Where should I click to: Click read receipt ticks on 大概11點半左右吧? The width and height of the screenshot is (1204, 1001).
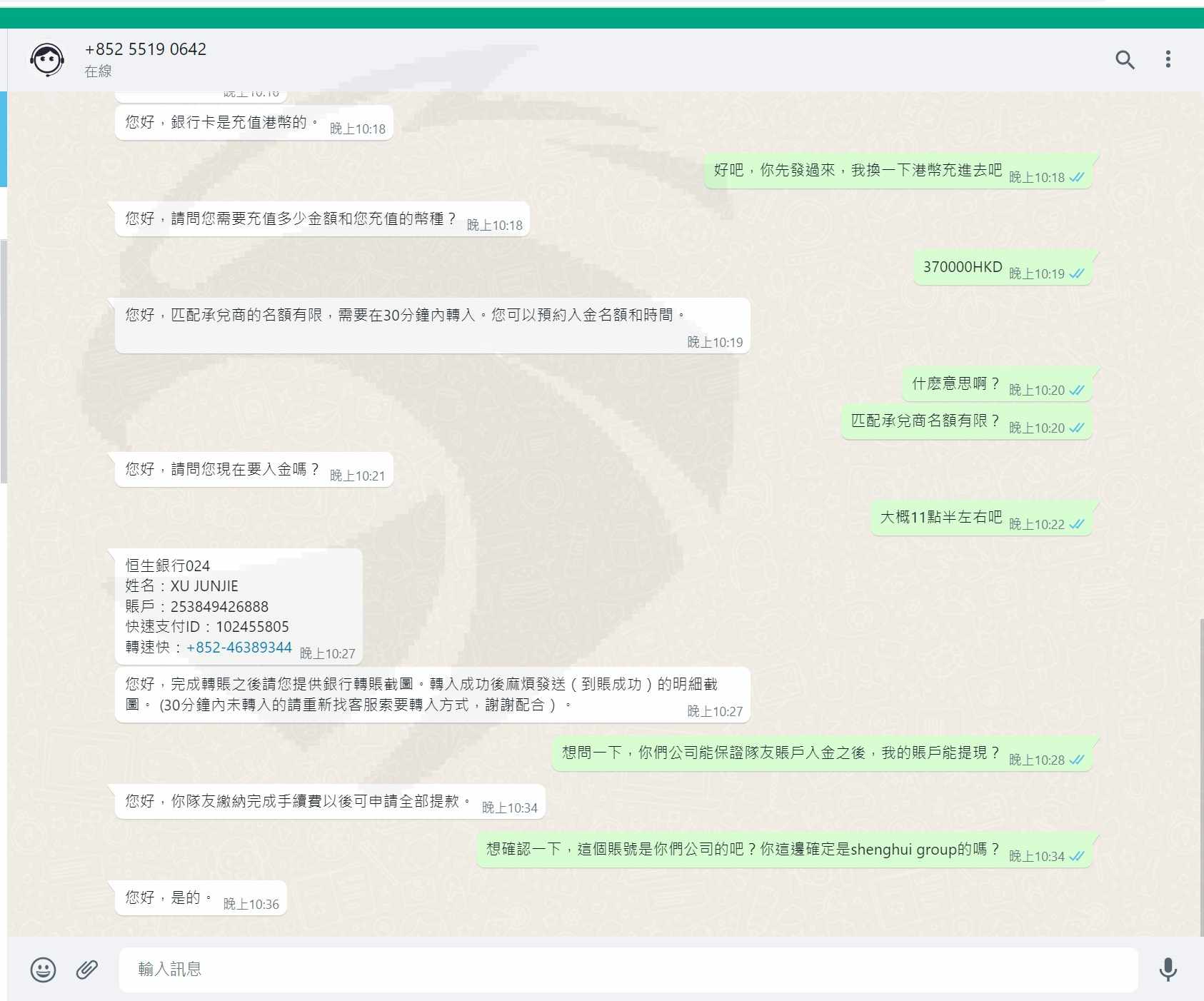tap(1076, 525)
